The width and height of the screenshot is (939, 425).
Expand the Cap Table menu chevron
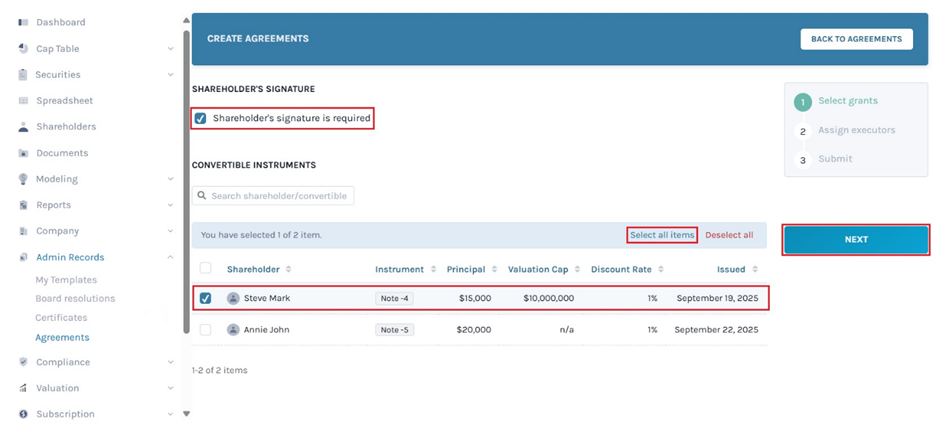coord(171,48)
